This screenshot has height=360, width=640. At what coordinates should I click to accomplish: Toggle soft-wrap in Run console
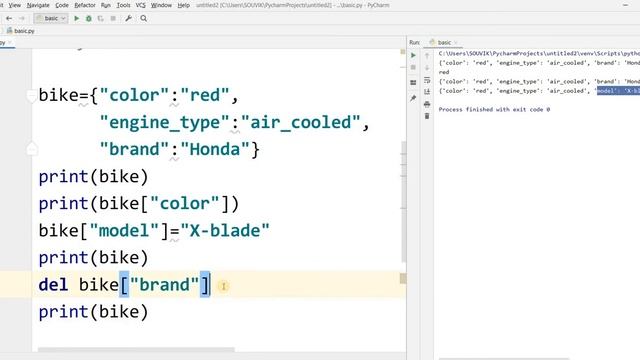pyautogui.click(x=427, y=80)
